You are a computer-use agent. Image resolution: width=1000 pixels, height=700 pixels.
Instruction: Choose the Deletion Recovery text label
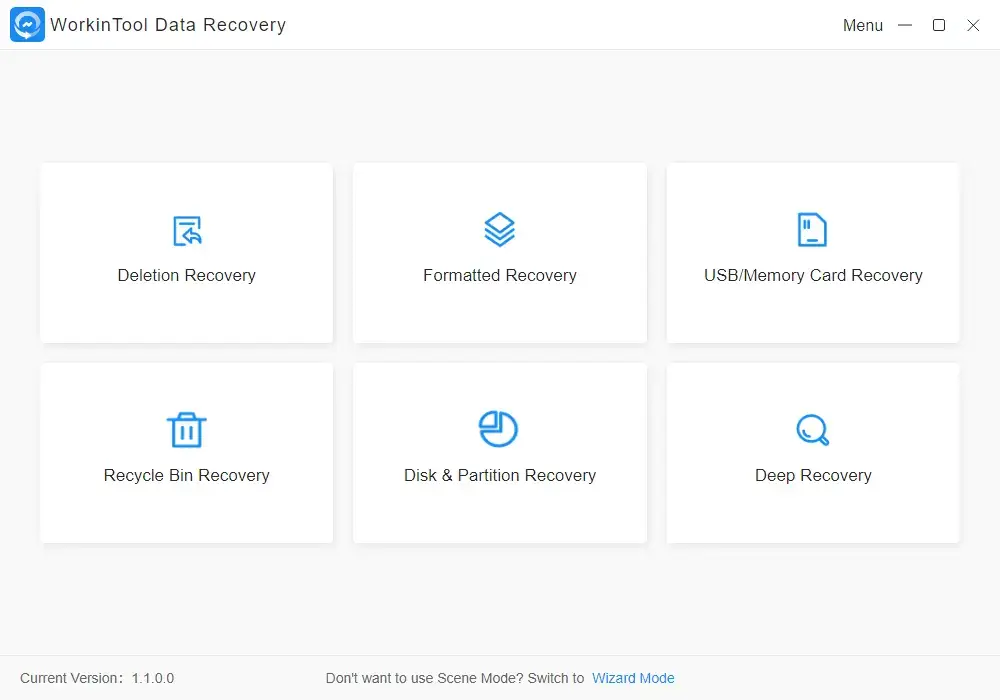tap(187, 275)
